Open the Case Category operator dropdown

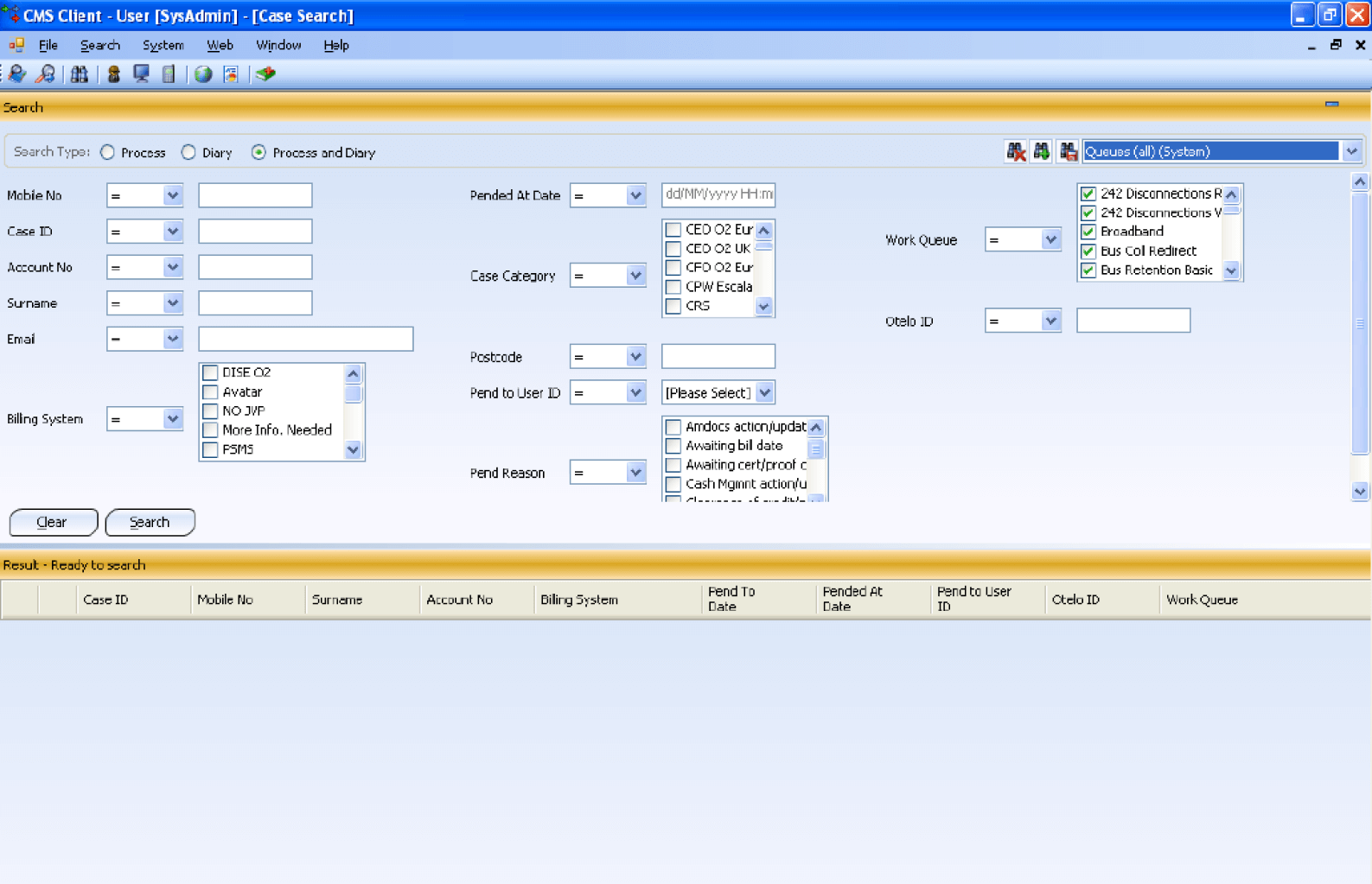tap(636, 276)
